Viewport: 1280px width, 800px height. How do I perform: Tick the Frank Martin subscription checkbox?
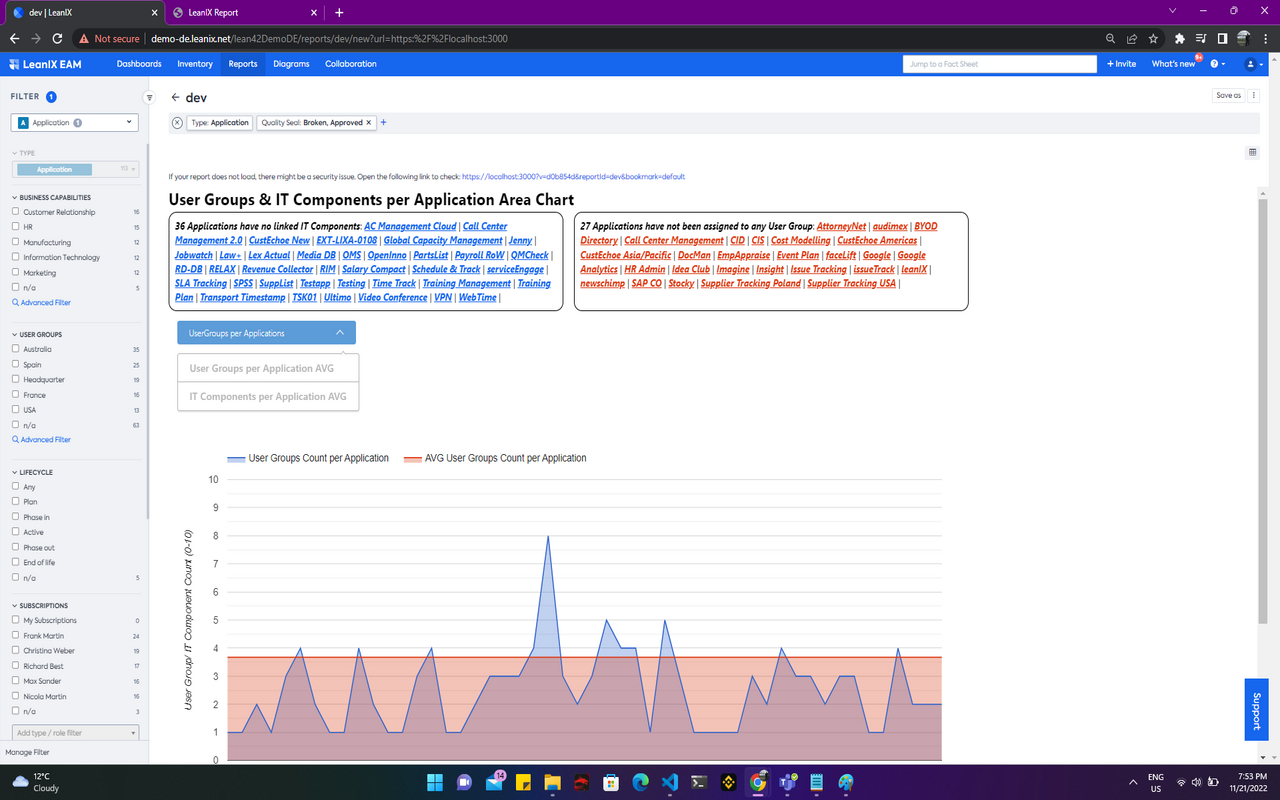(x=15, y=635)
